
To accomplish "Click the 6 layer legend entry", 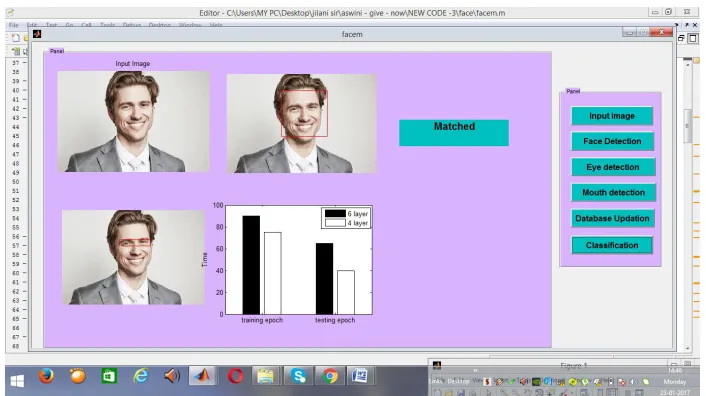I will coord(346,214).
